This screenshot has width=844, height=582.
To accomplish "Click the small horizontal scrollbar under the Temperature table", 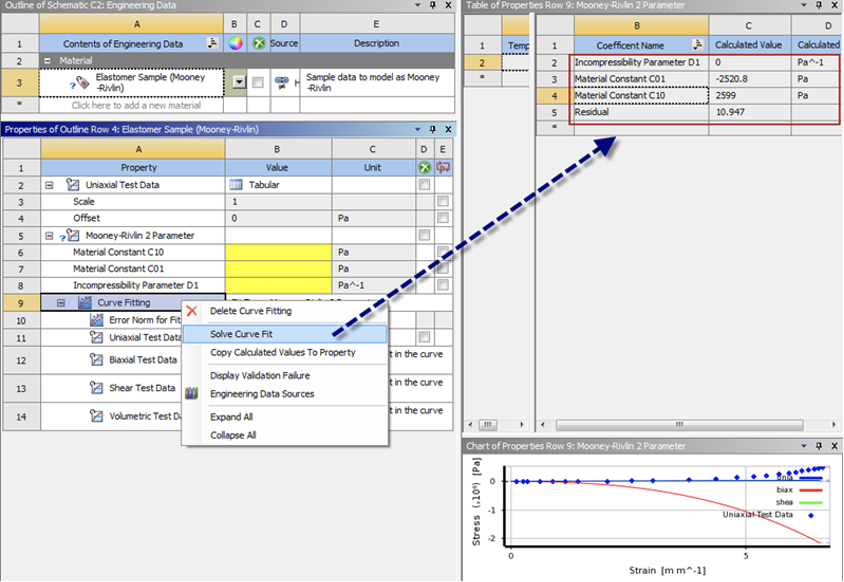I will [488, 425].
